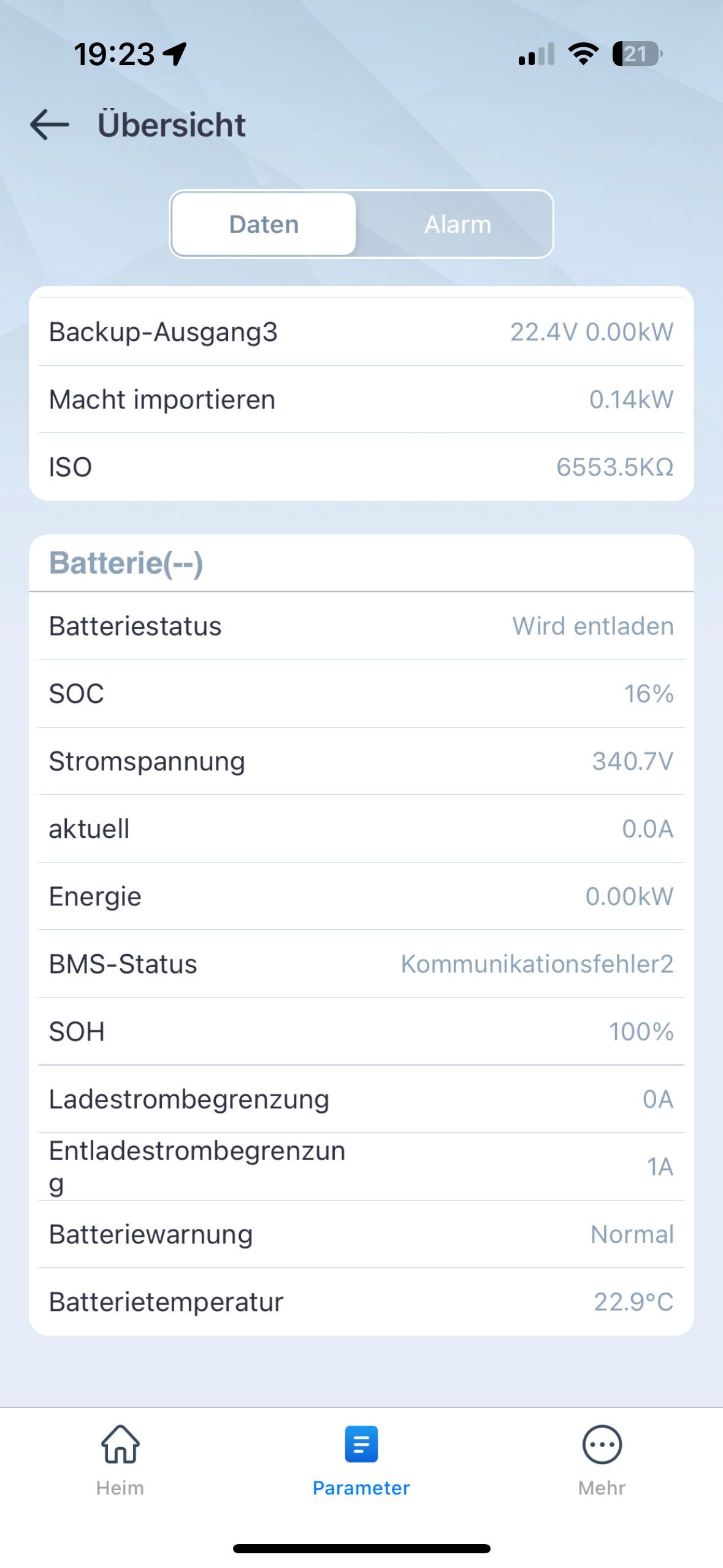Select the Daten segment
The height and width of the screenshot is (1568, 723).
pyautogui.click(x=264, y=225)
